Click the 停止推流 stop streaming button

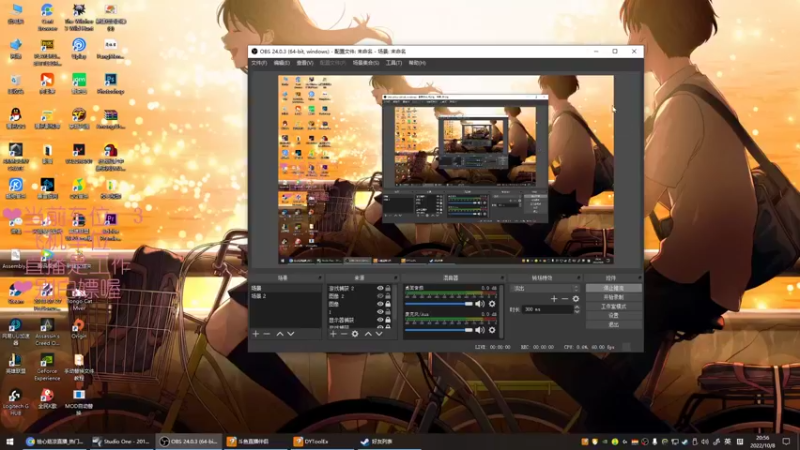(613, 288)
